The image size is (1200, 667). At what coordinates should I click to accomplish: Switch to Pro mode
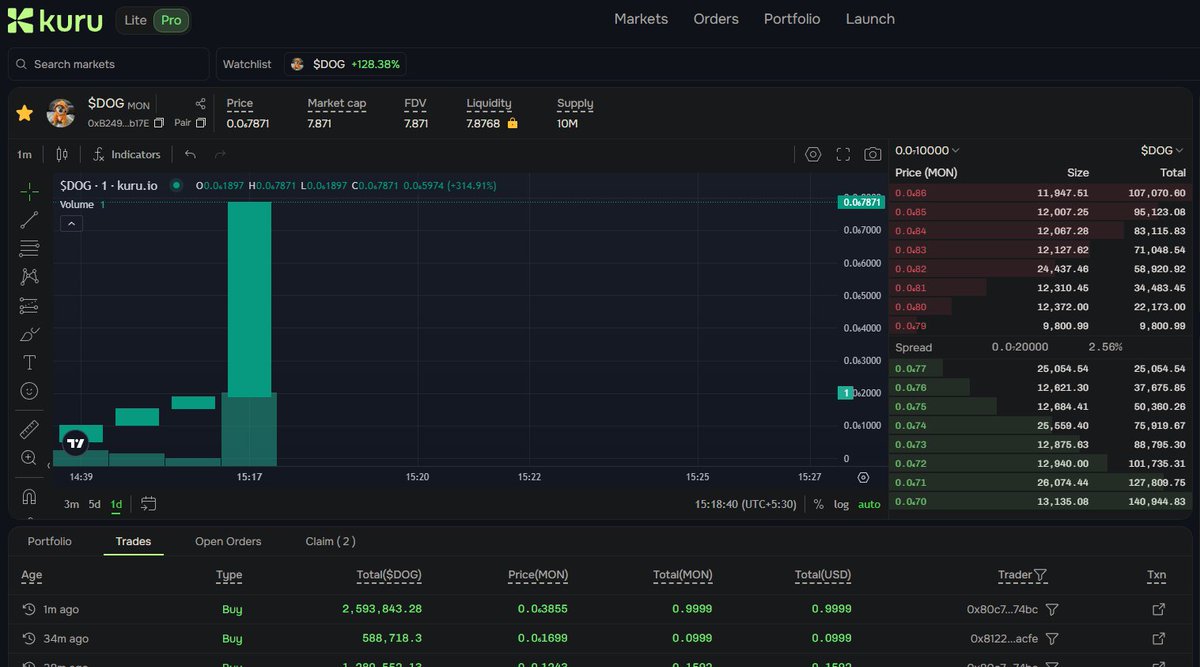171,20
